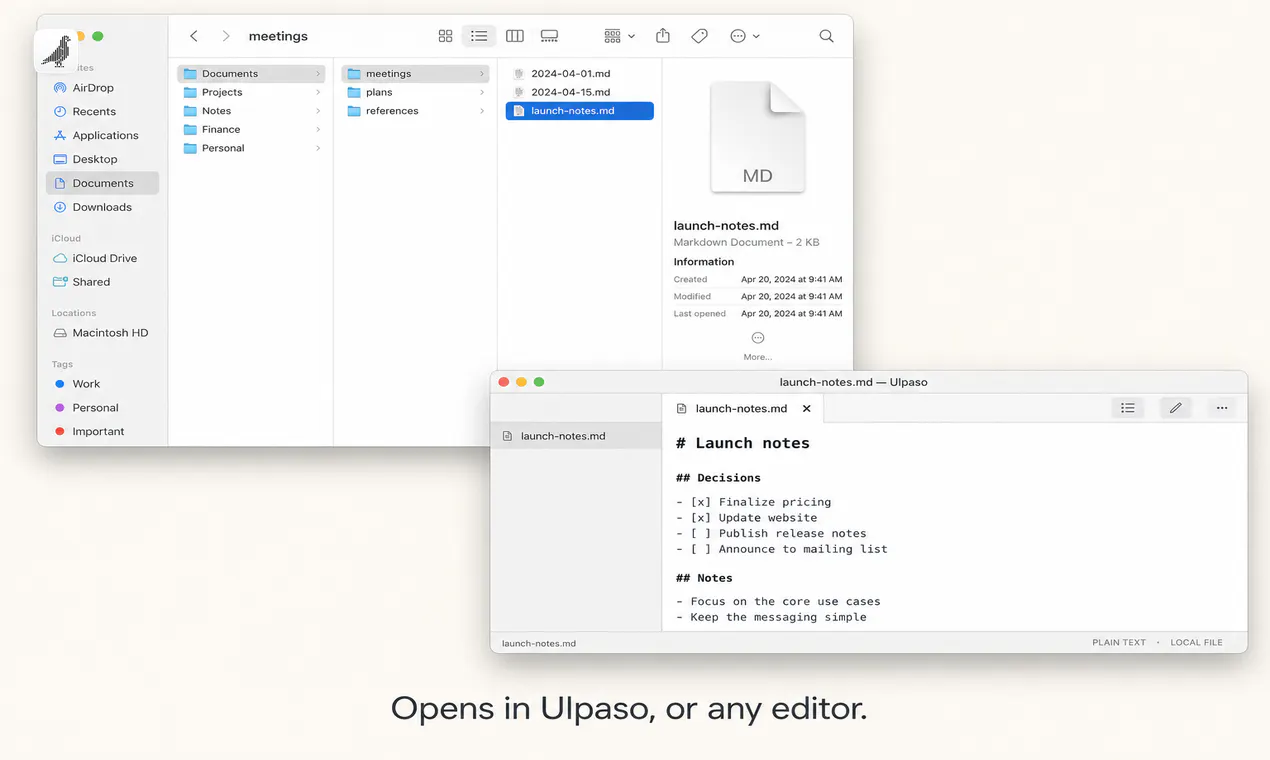Select file 2024-04-15.md
Screen dimensions: 1270x760
coord(580,93)
